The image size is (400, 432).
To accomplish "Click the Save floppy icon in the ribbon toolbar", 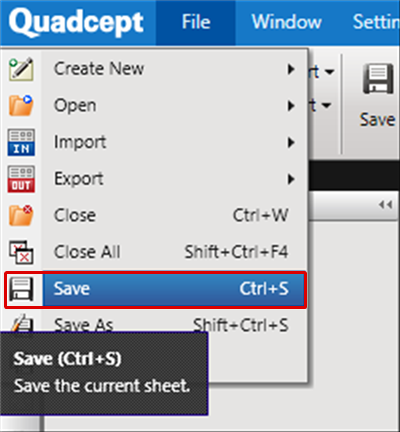I will 378,79.
